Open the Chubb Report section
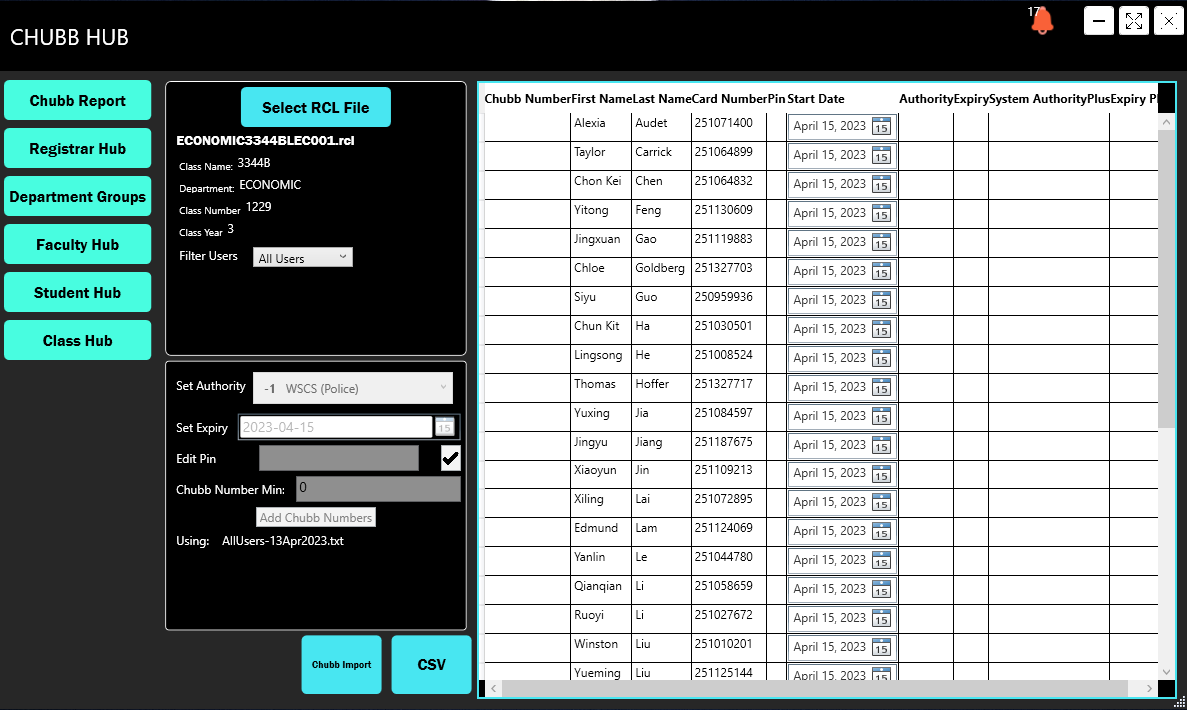 (x=78, y=101)
